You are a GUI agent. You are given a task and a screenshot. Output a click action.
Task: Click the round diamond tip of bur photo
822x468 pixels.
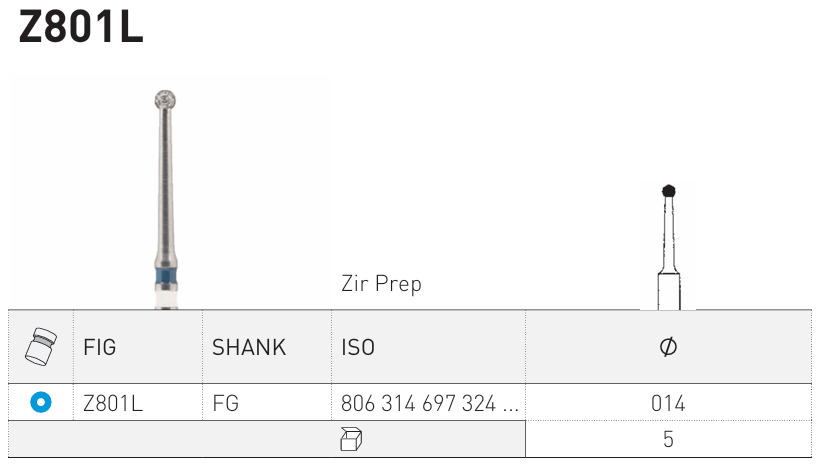coord(166,99)
